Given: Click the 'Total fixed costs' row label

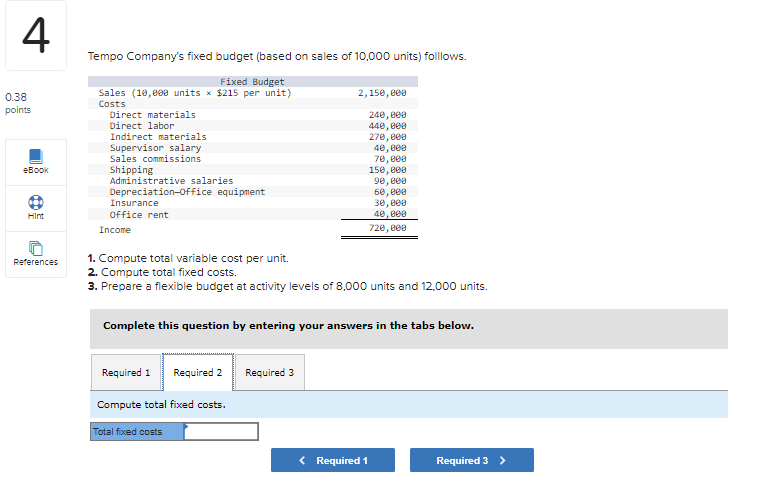Looking at the screenshot, I should (x=137, y=432).
